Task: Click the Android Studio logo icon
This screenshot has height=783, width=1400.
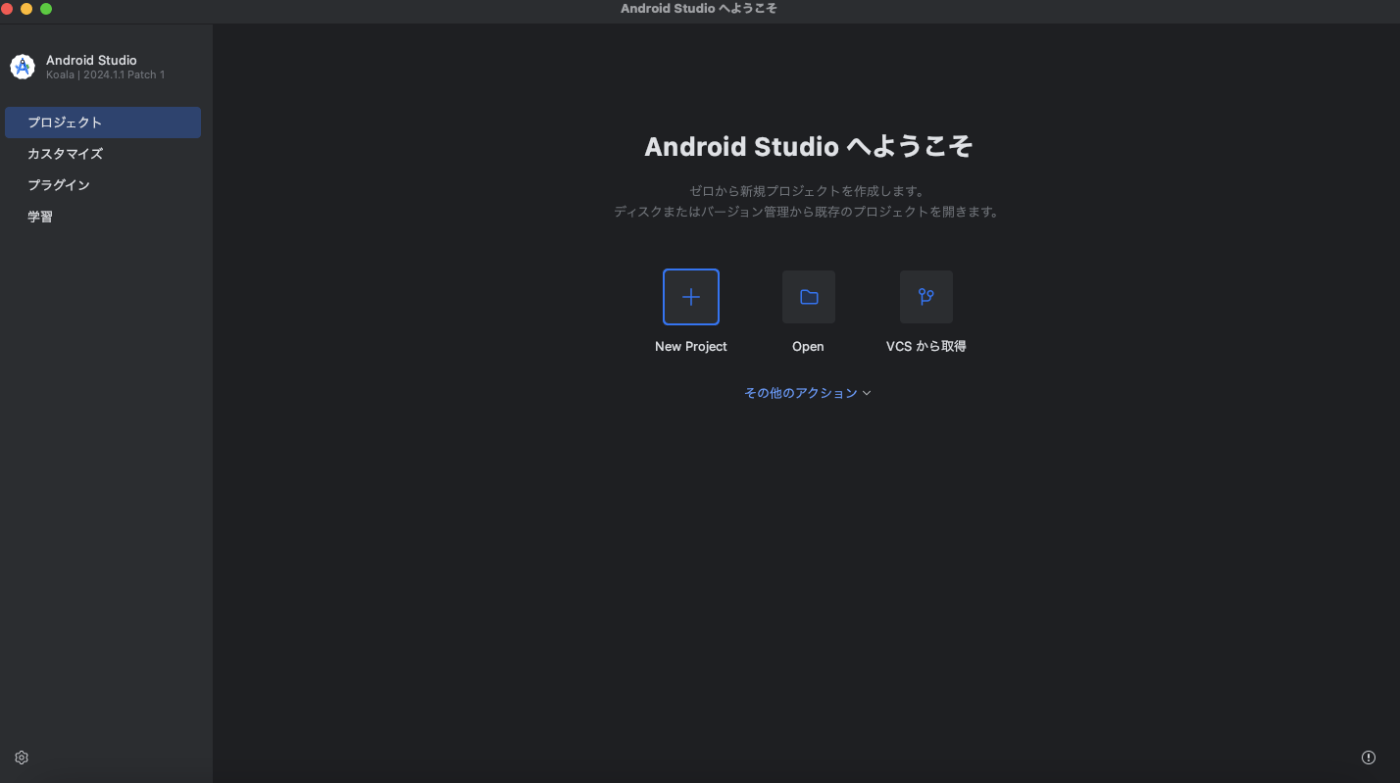Action: [x=22, y=67]
